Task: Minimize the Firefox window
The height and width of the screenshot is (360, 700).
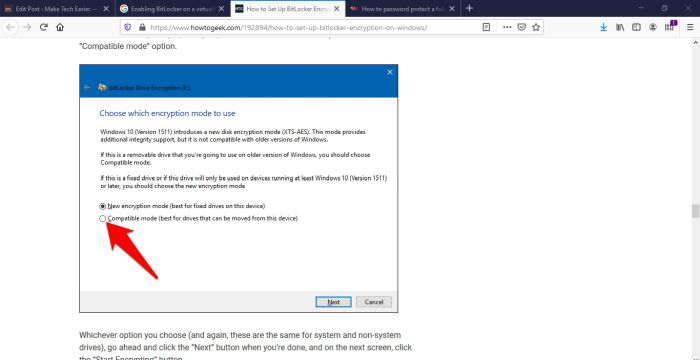Action: click(642, 8)
